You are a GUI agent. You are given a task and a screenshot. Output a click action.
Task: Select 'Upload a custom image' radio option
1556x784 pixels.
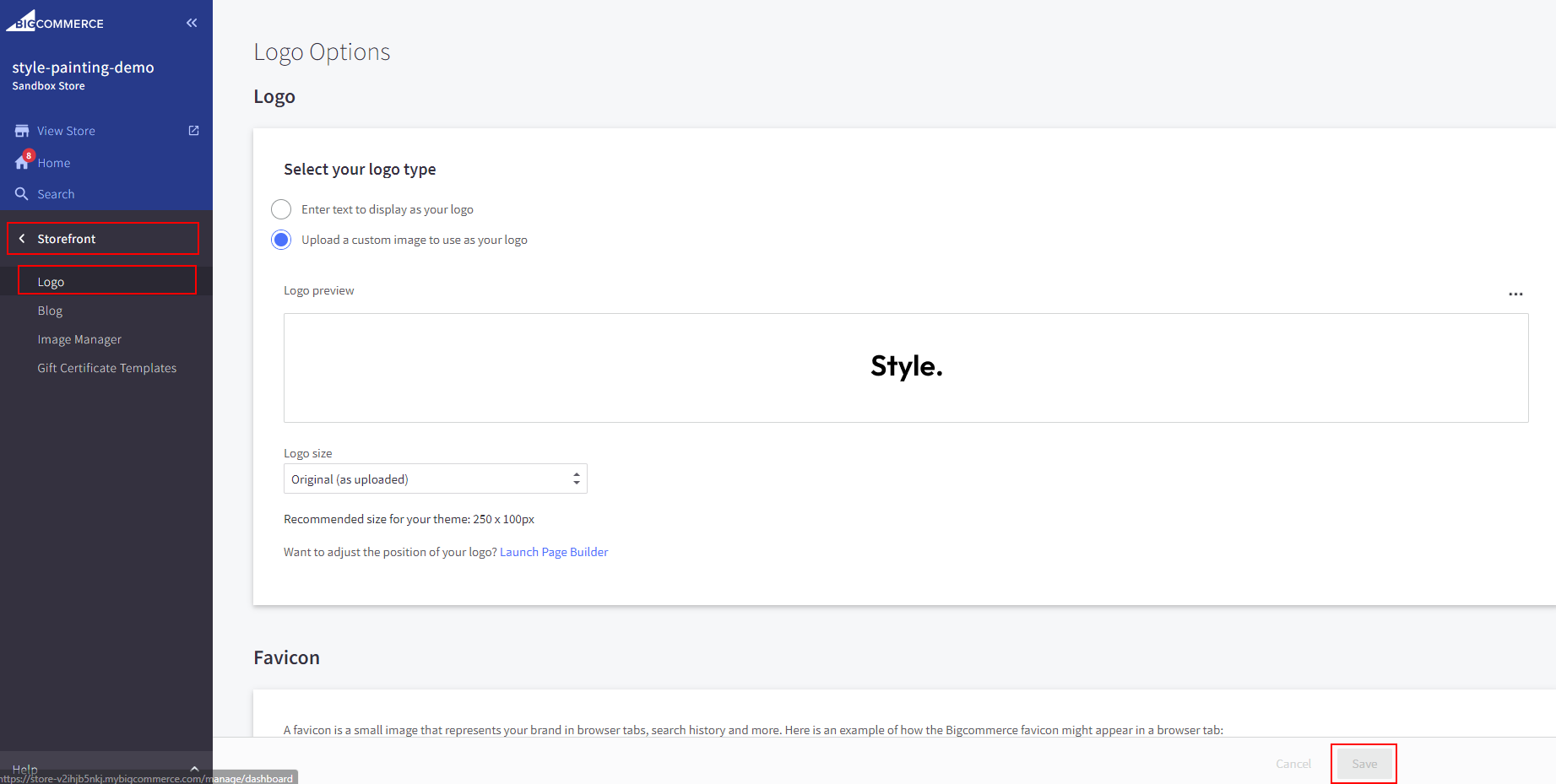[281, 240]
